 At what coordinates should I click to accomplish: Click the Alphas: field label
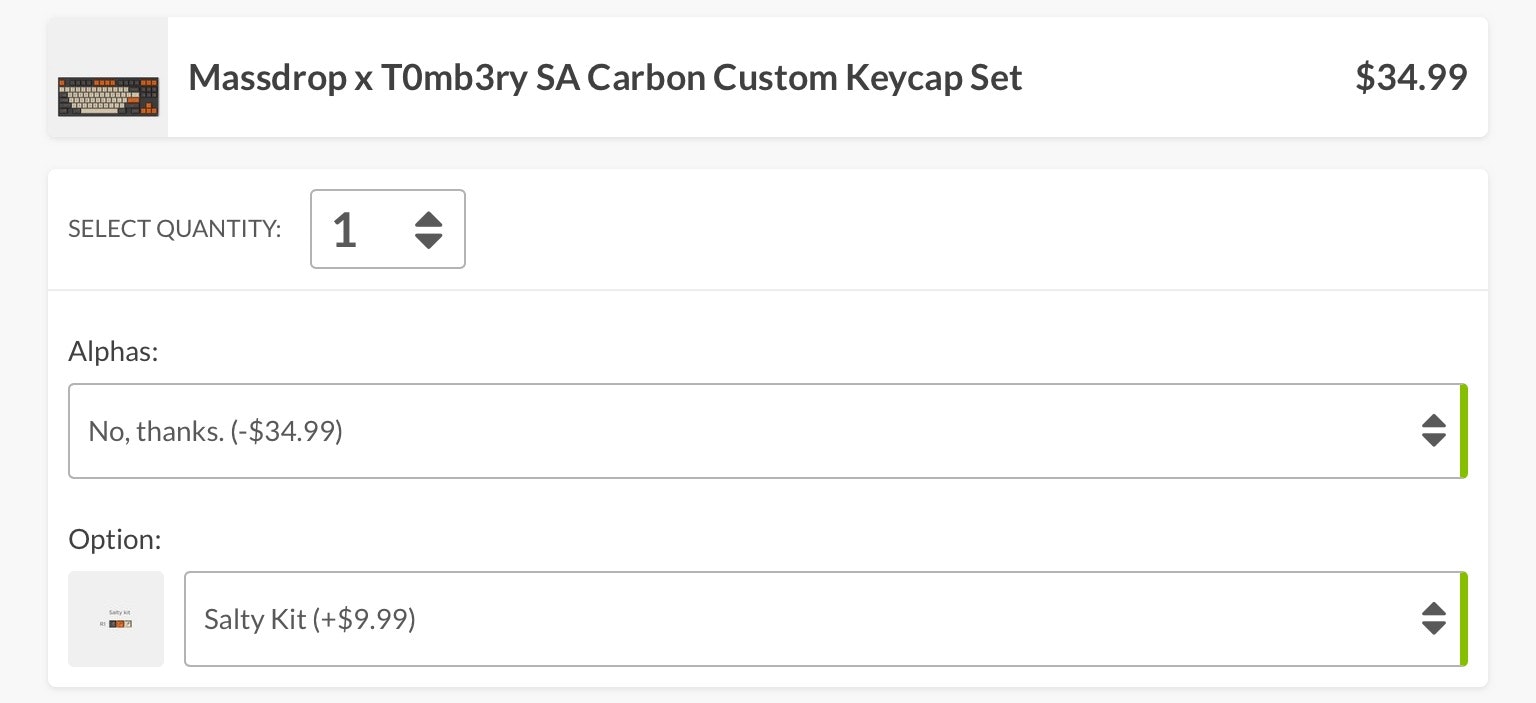click(x=114, y=352)
